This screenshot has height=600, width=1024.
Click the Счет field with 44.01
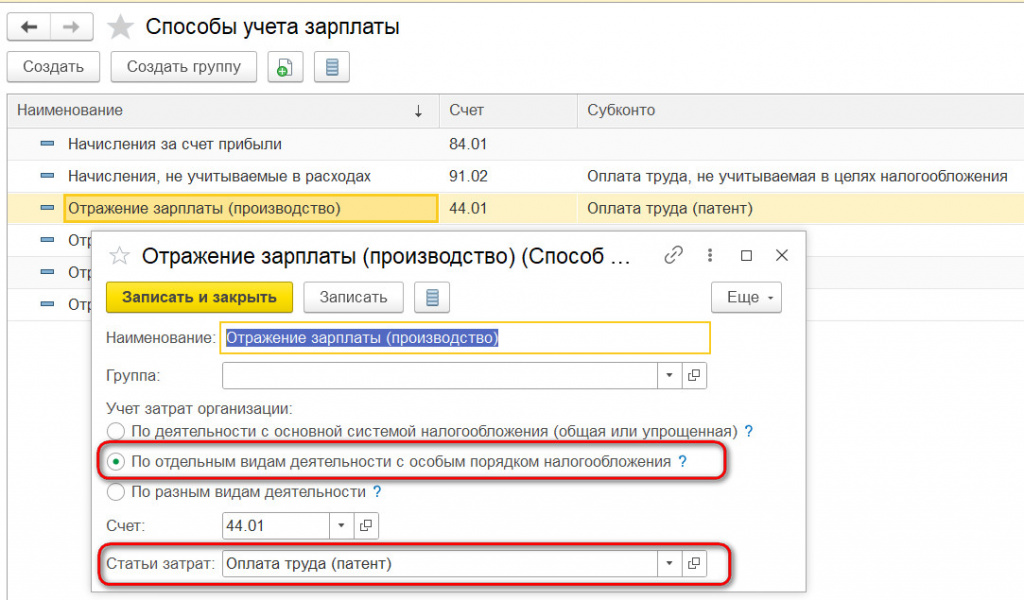click(x=276, y=526)
